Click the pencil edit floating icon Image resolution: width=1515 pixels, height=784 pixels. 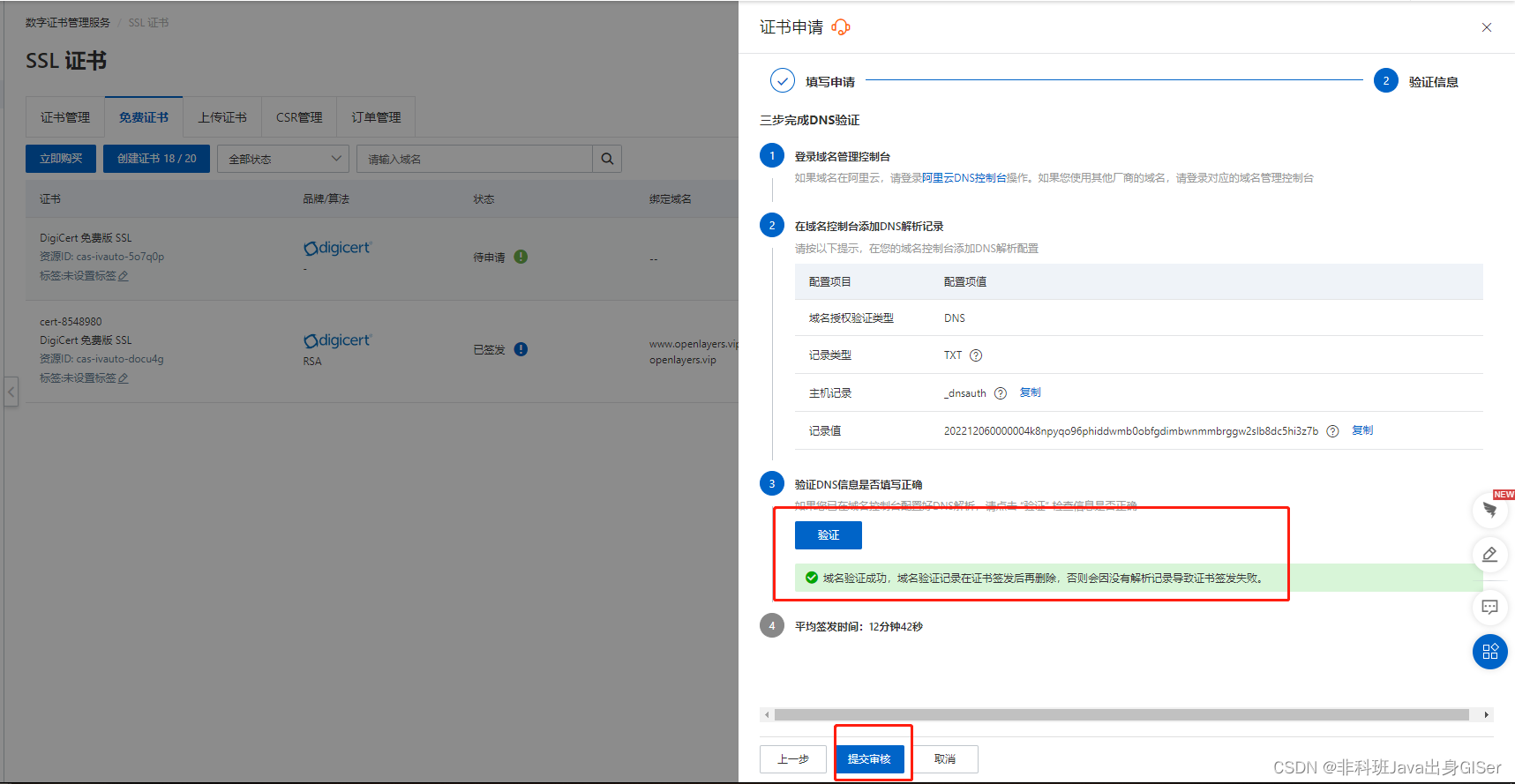(x=1490, y=555)
